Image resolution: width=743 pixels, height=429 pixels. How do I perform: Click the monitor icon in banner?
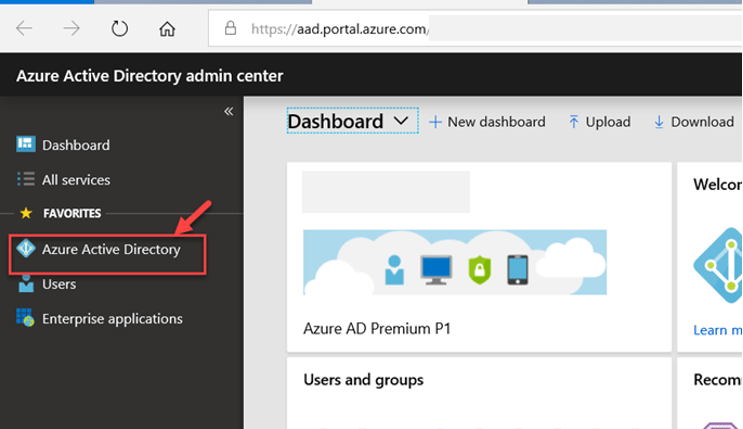[436, 270]
